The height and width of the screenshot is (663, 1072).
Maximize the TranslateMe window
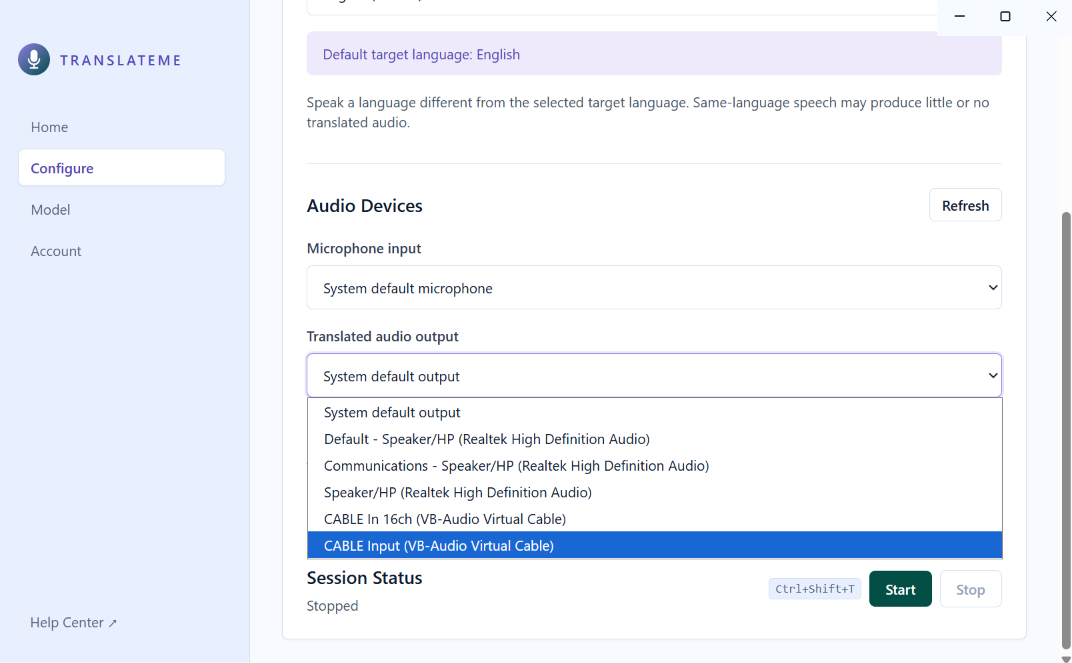coord(1005,16)
